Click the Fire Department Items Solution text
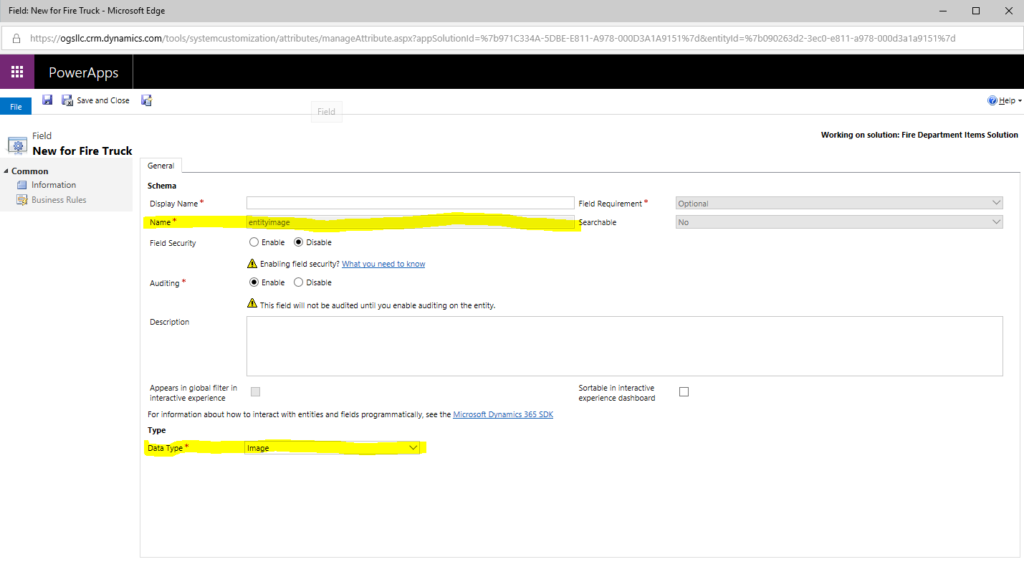 [959, 135]
